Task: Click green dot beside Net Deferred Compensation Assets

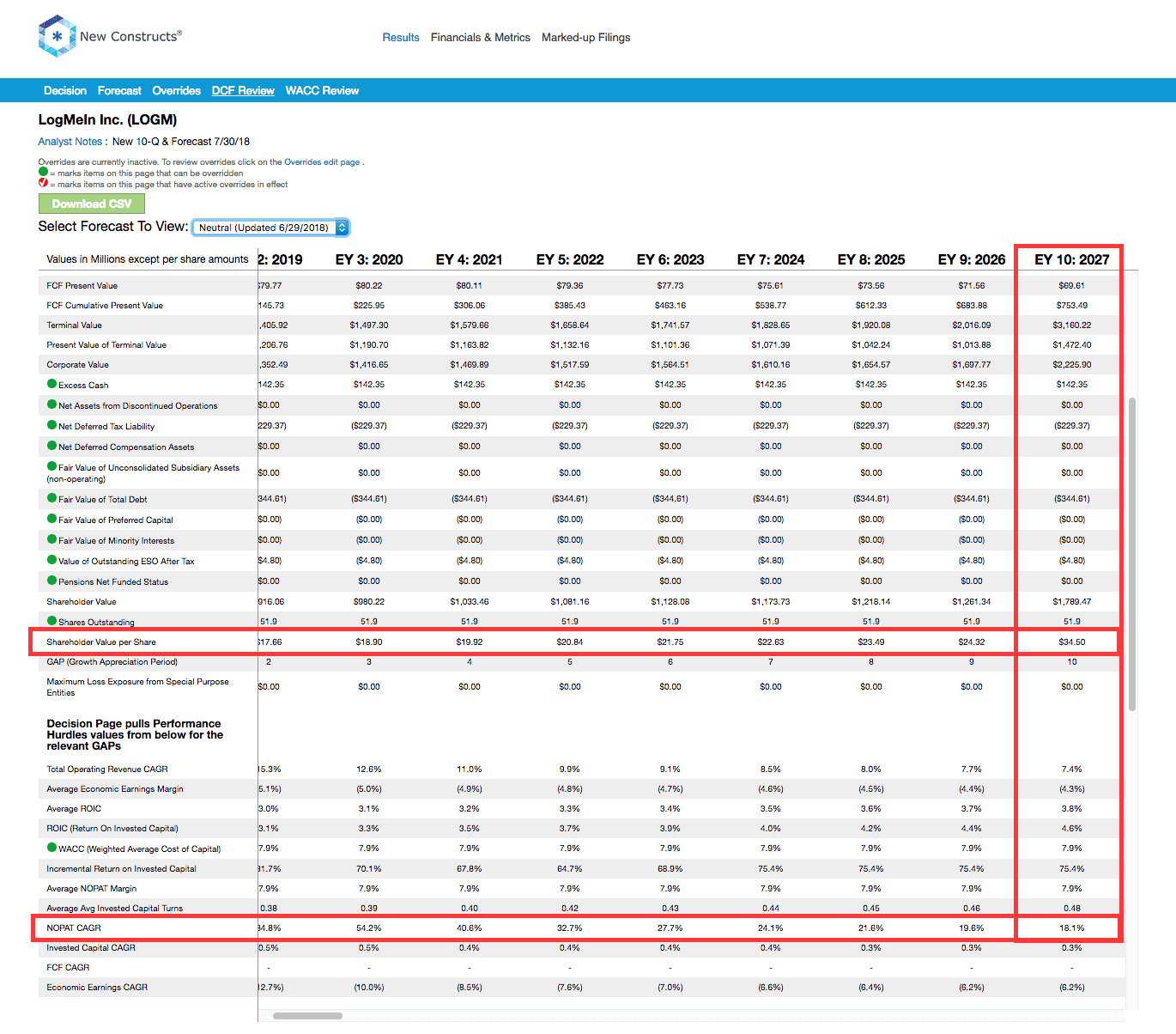Action: (x=52, y=446)
